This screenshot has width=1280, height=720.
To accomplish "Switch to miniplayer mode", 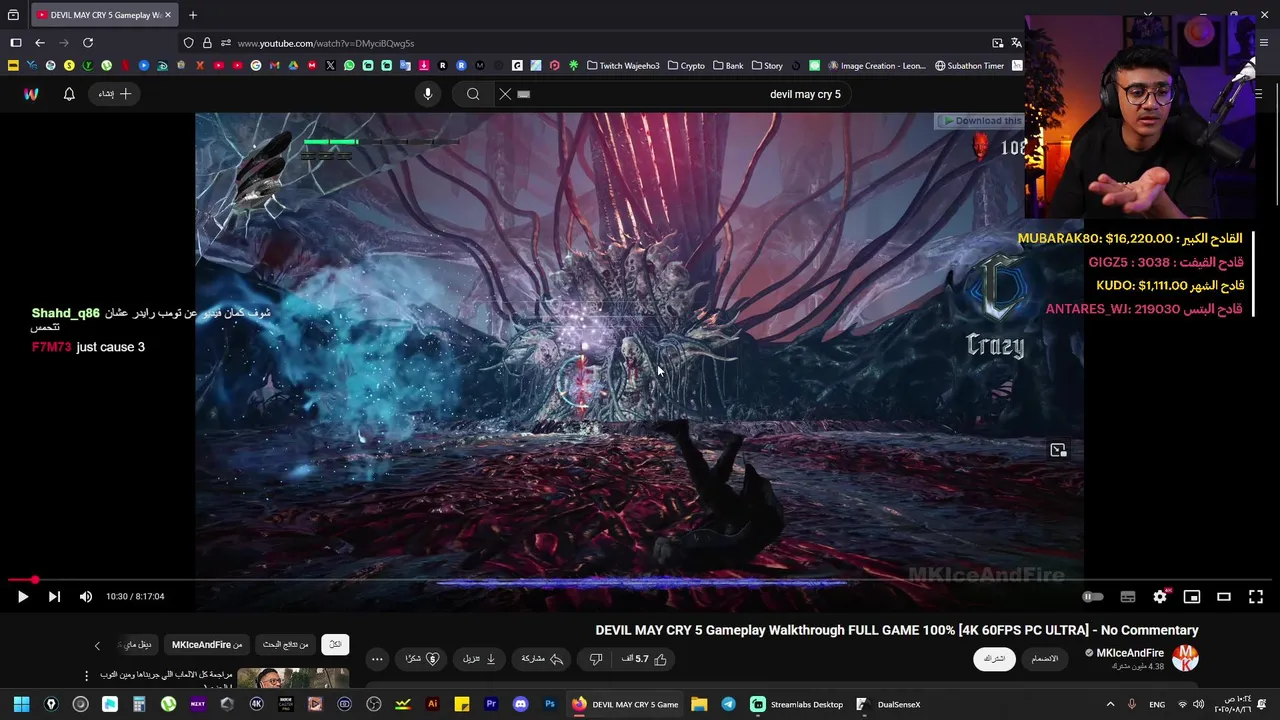I will [1192, 597].
